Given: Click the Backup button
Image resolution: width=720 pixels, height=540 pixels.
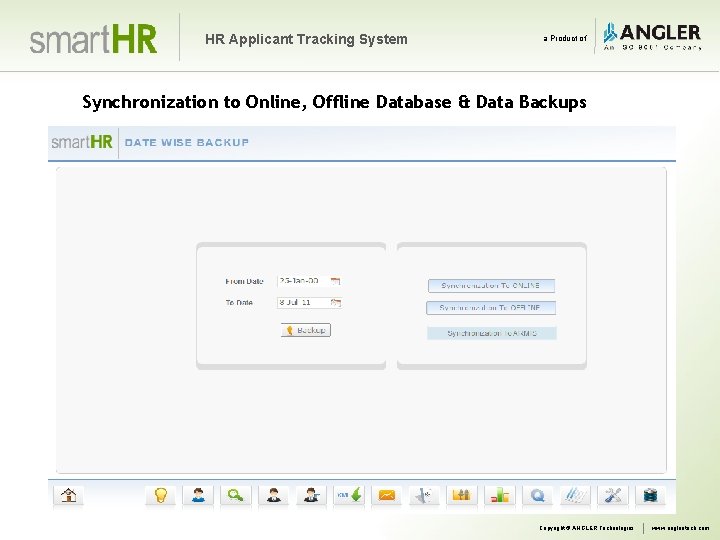Looking at the screenshot, I should (x=306, y=330).
